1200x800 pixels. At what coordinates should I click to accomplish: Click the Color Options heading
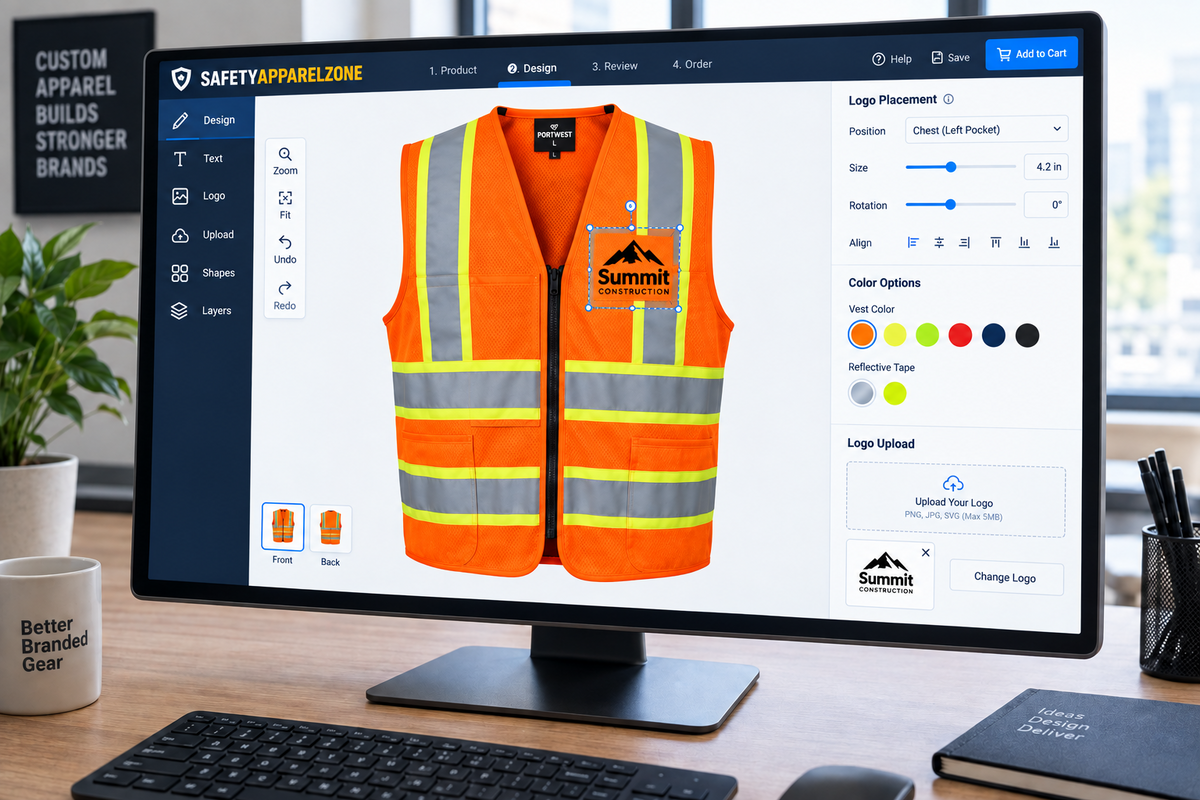pyautogui.click(x=885, y=283)
